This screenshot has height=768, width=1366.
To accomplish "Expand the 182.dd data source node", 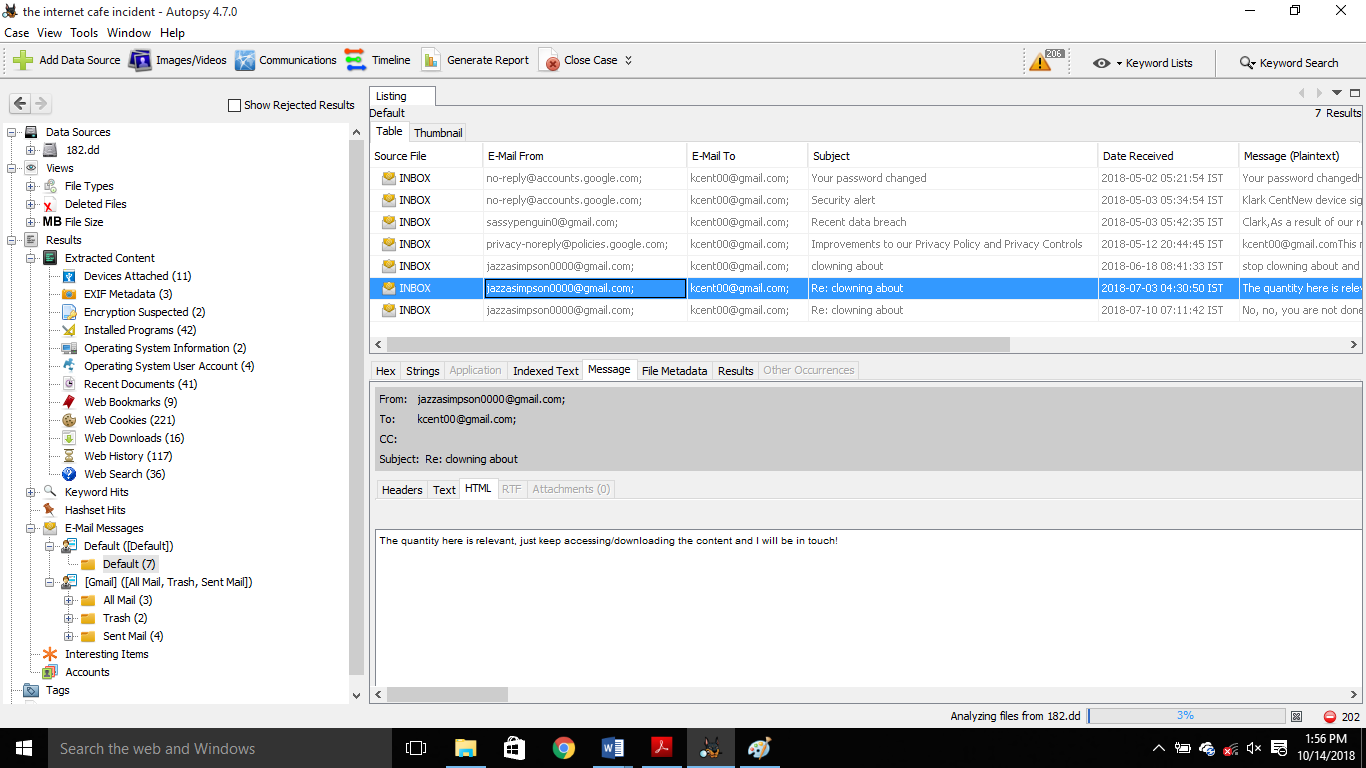I will tap(31, 150).
